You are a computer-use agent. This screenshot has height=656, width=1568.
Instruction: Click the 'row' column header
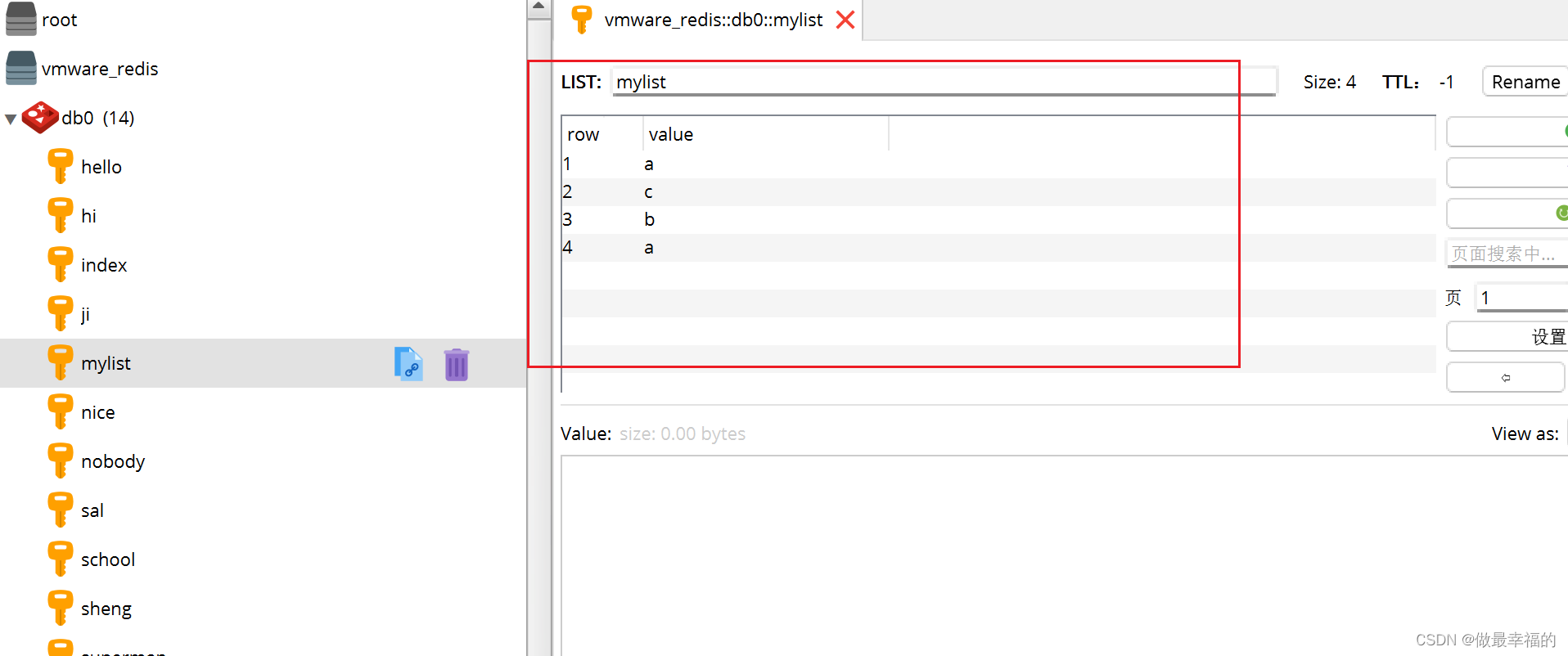[602, 134]
